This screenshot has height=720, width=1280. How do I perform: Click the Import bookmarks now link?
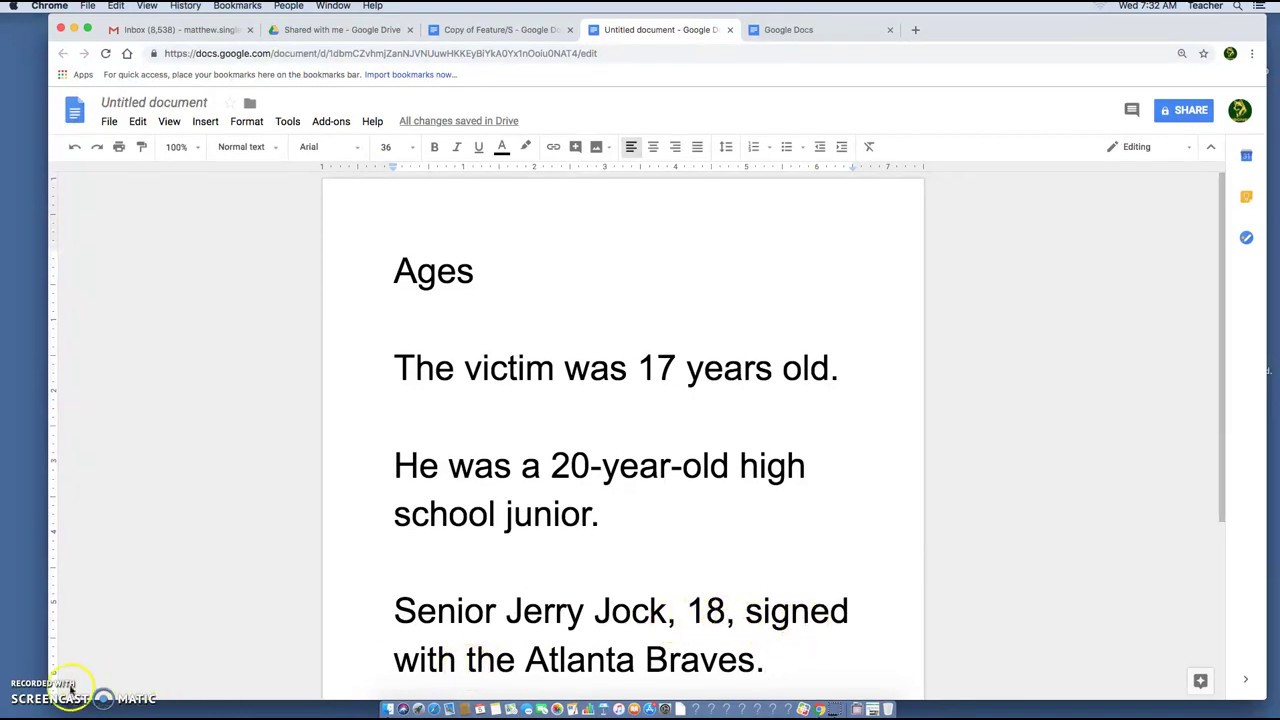411,75
